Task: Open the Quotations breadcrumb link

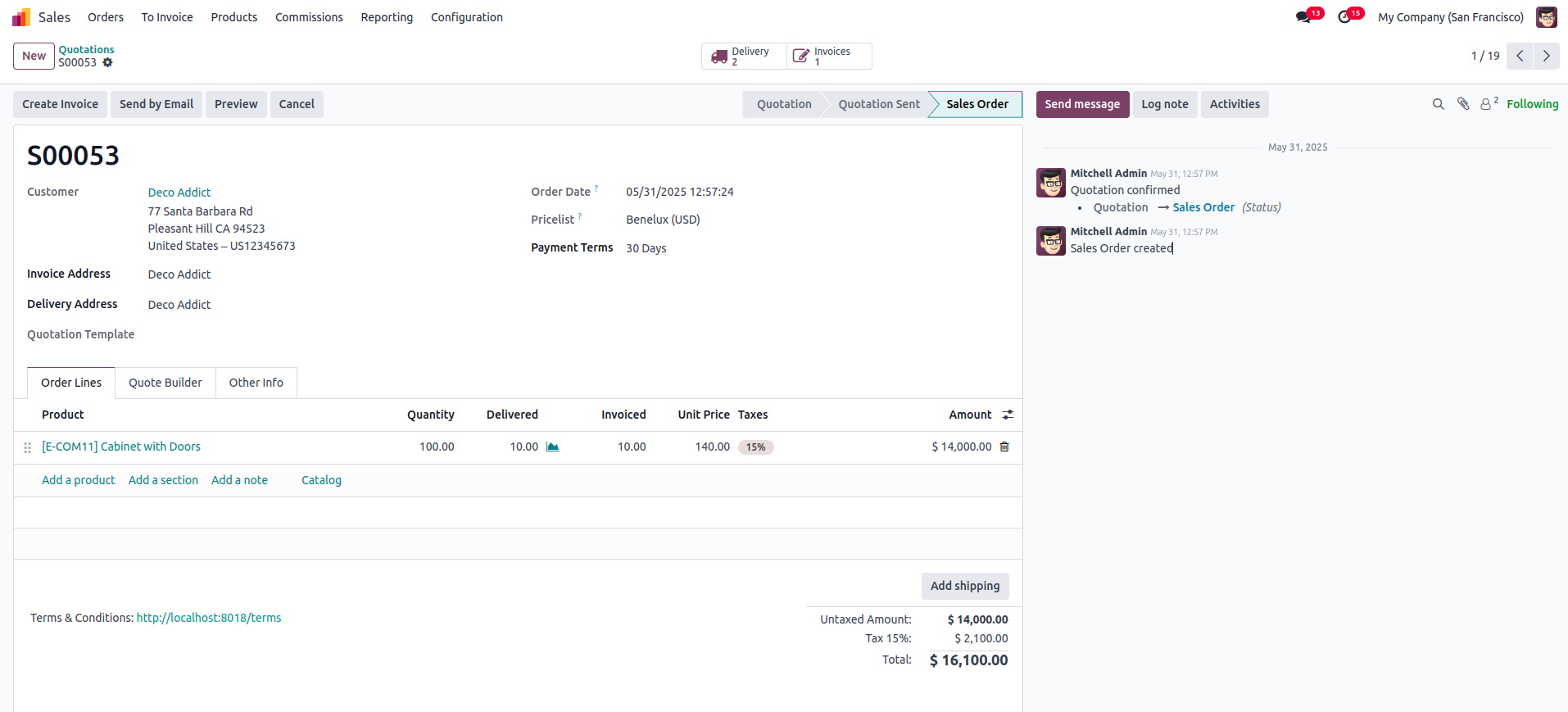Action: (86, 50)
